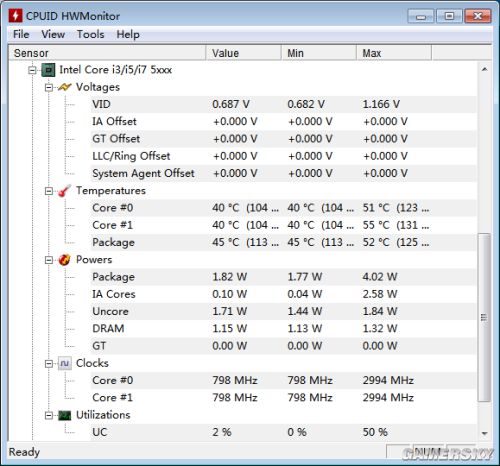Click the VID max value 1.166 V
The image size is (500, 466).
pyautogui.click(x=381, y=104)
